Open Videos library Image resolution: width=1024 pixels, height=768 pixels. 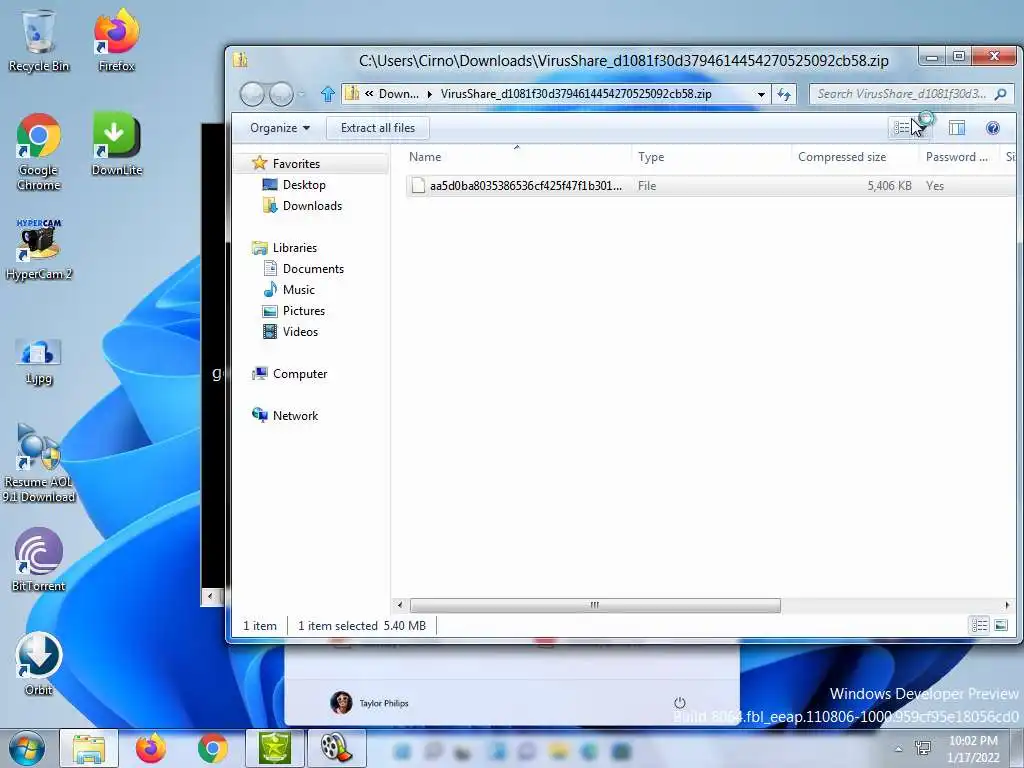tap(300, 331)
